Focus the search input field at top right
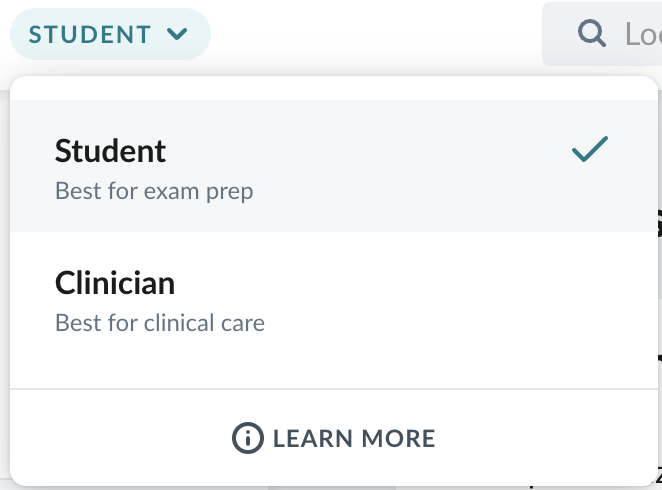The image size is (662, 490). [602, 34]
